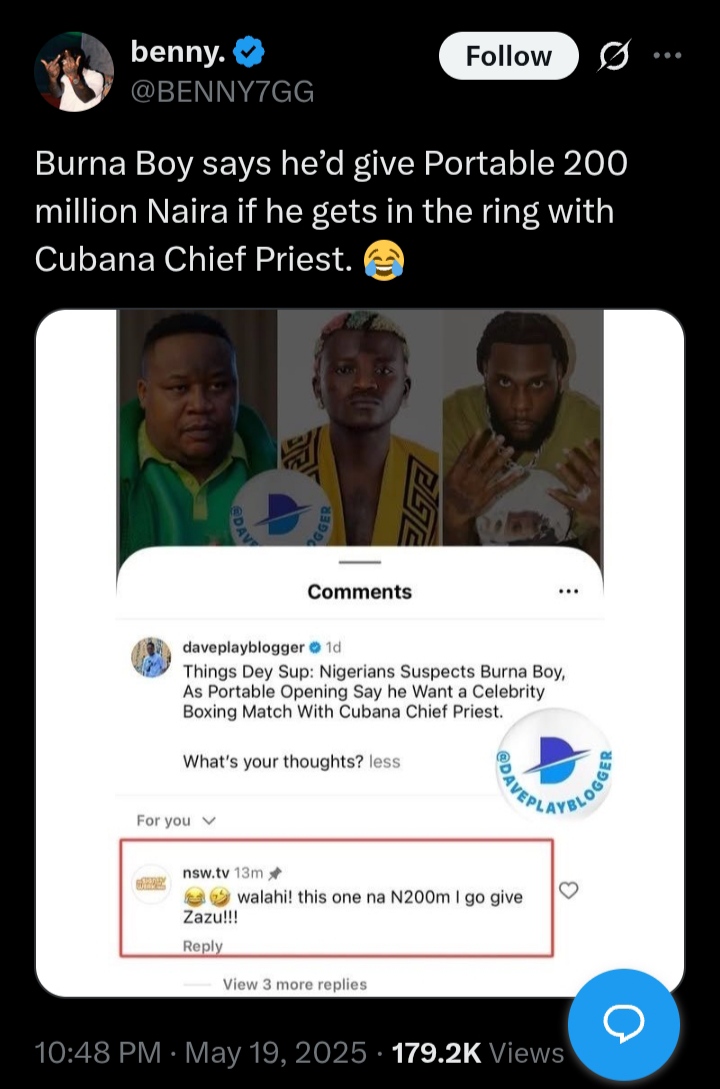Viewport: 720px width, 1089px height.
Task: Click the blue verified badge beside benny
Action: click(250, 50)
